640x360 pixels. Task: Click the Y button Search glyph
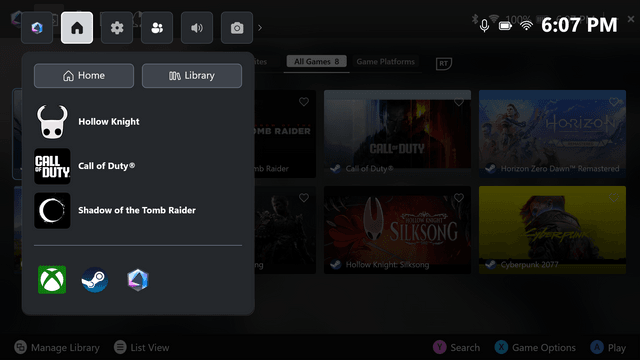[440, 347]
